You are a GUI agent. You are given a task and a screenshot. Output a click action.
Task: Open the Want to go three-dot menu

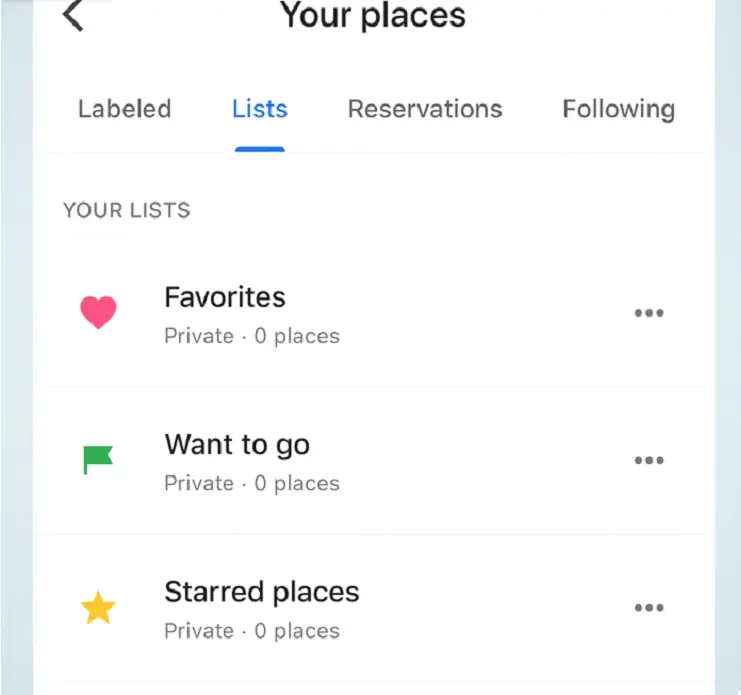click(649, 460)
